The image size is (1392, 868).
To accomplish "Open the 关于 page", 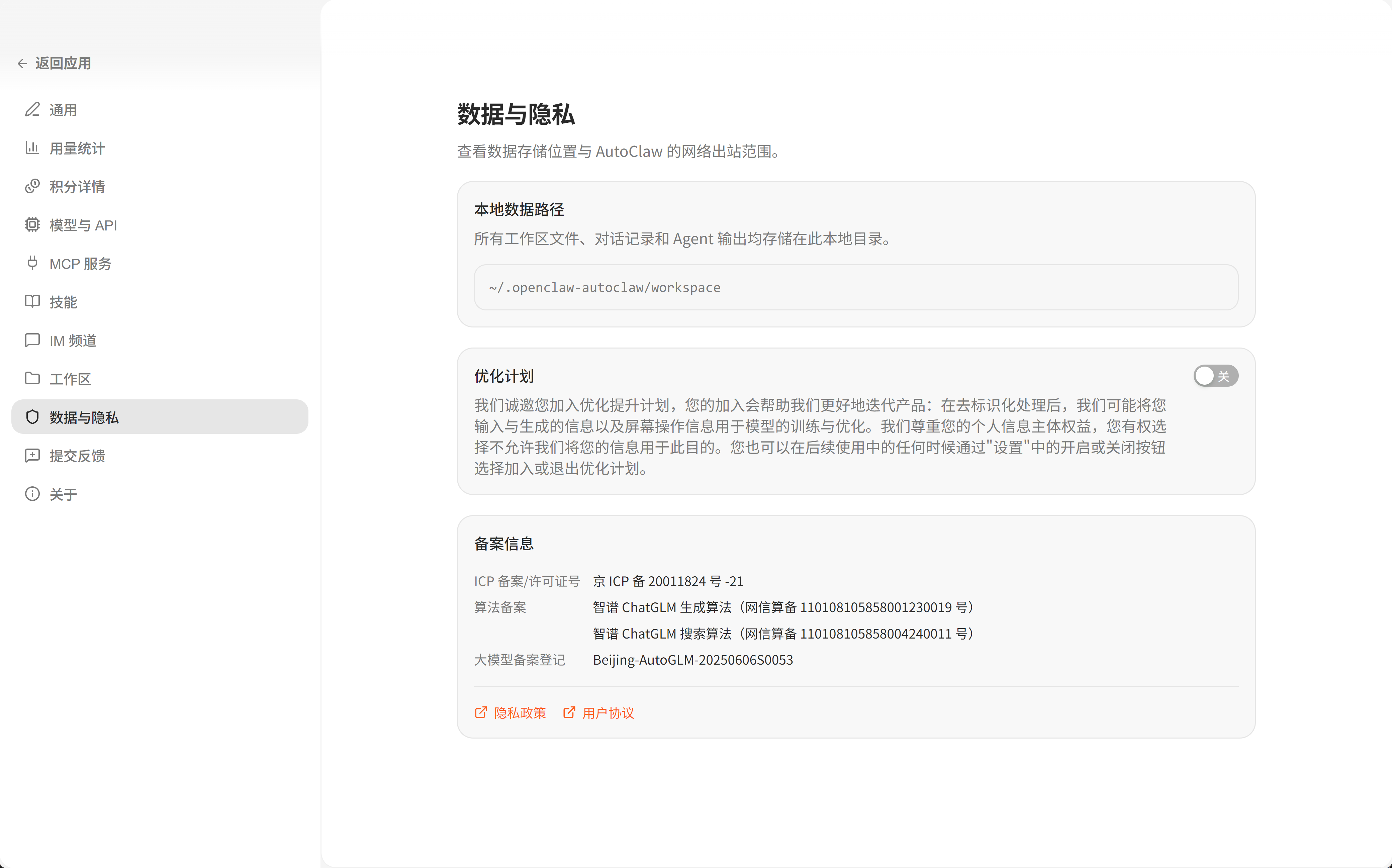I will [x=63, y=494].
